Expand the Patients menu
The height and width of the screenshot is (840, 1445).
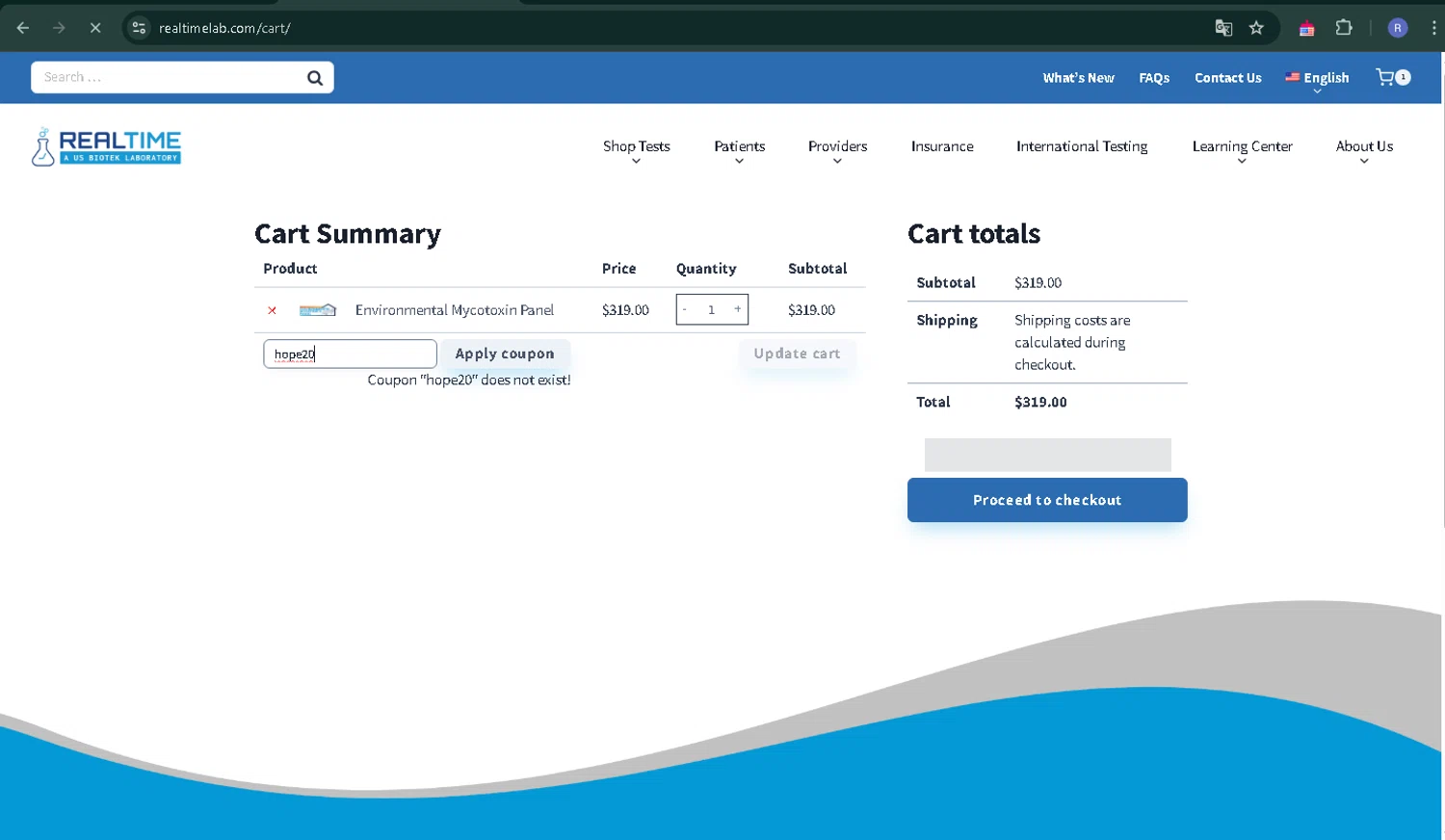pyautogui.click(x=739, y=149)
